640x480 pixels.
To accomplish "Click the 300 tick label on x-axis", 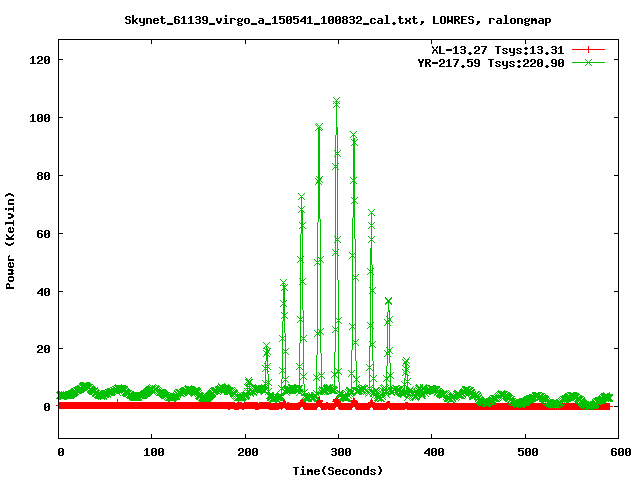I will point(339,453).
